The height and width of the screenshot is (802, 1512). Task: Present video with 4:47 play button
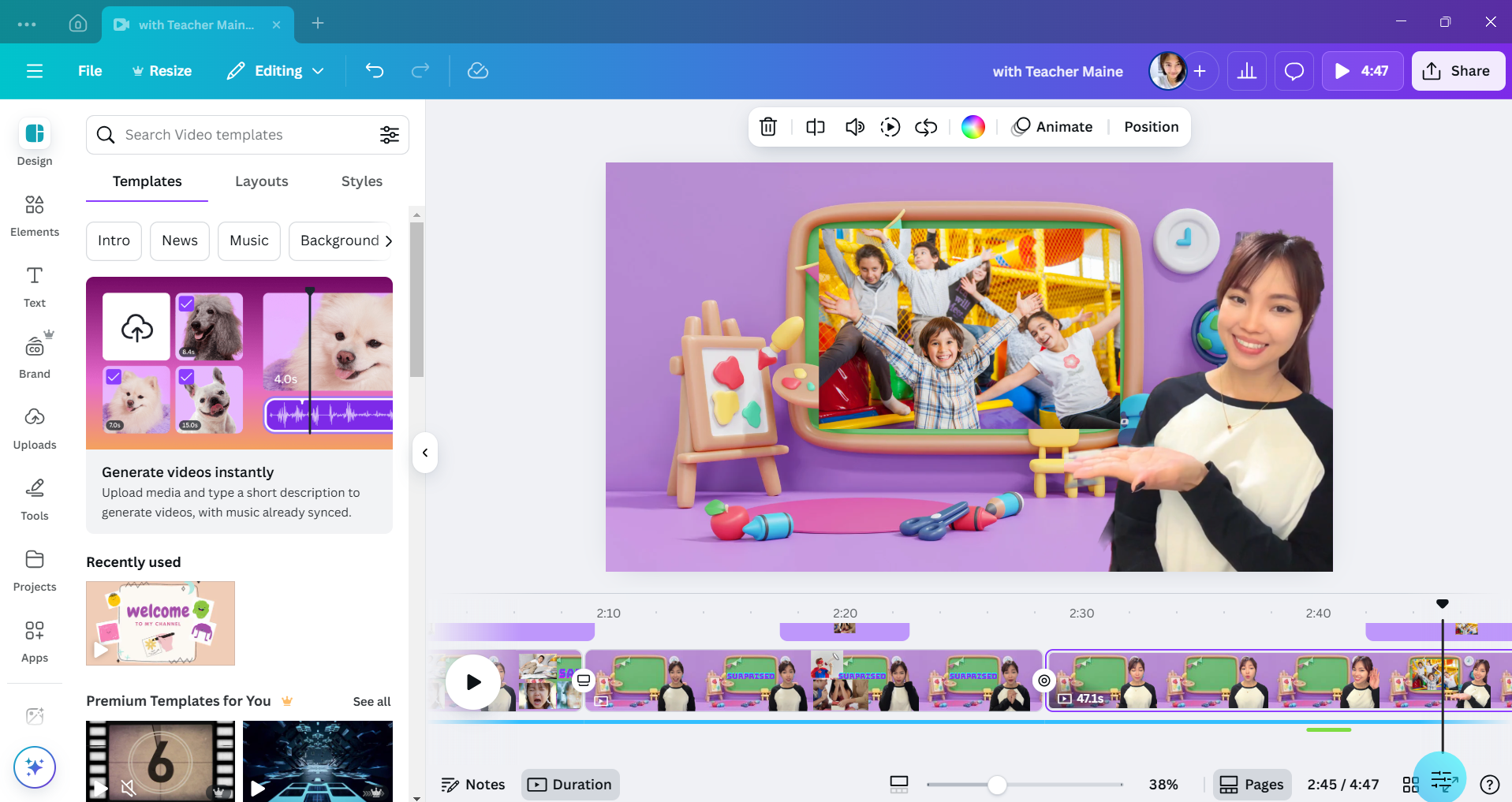(1362, 71)
